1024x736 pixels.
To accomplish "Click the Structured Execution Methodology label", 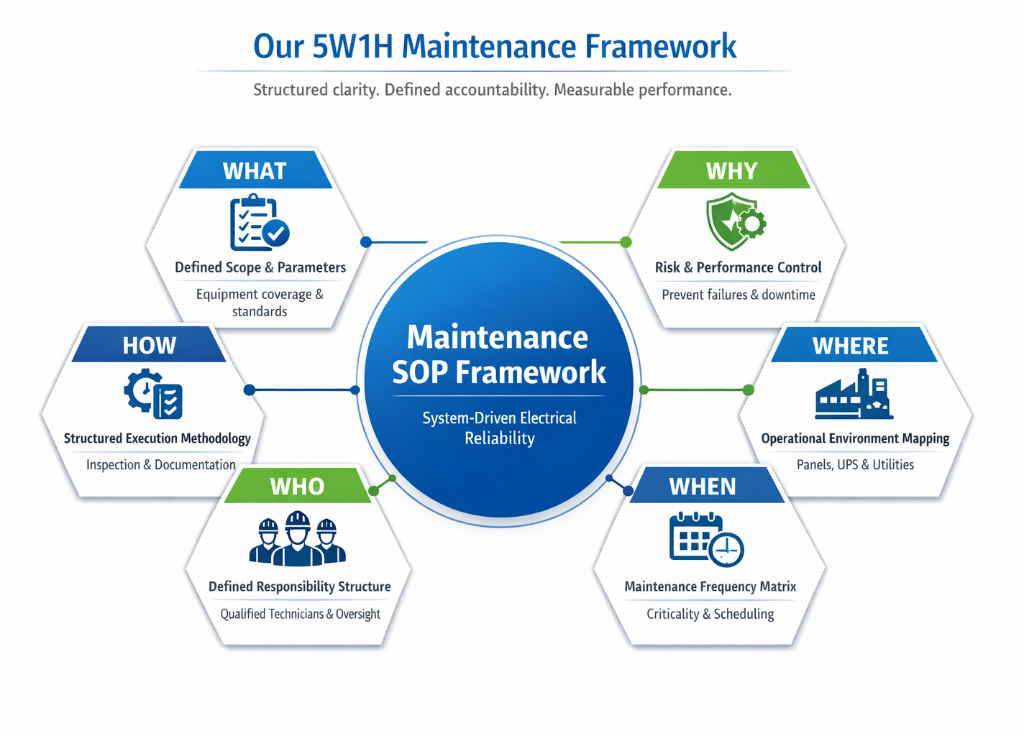I will pyautogui.click(x=157, y=438).
